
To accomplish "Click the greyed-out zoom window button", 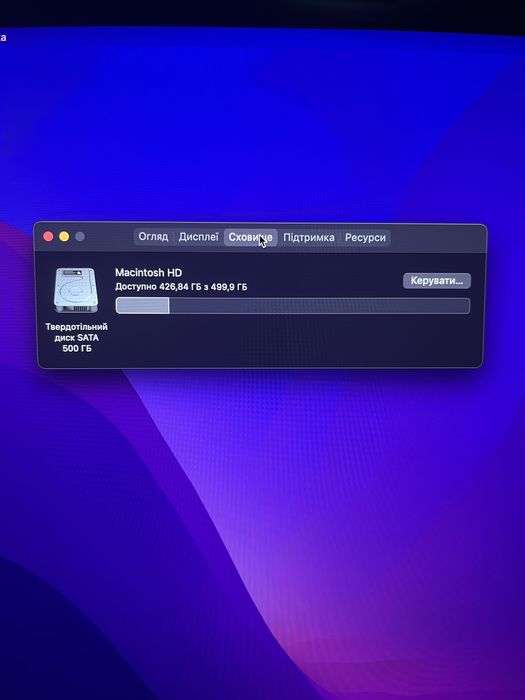I will point(80,237).
